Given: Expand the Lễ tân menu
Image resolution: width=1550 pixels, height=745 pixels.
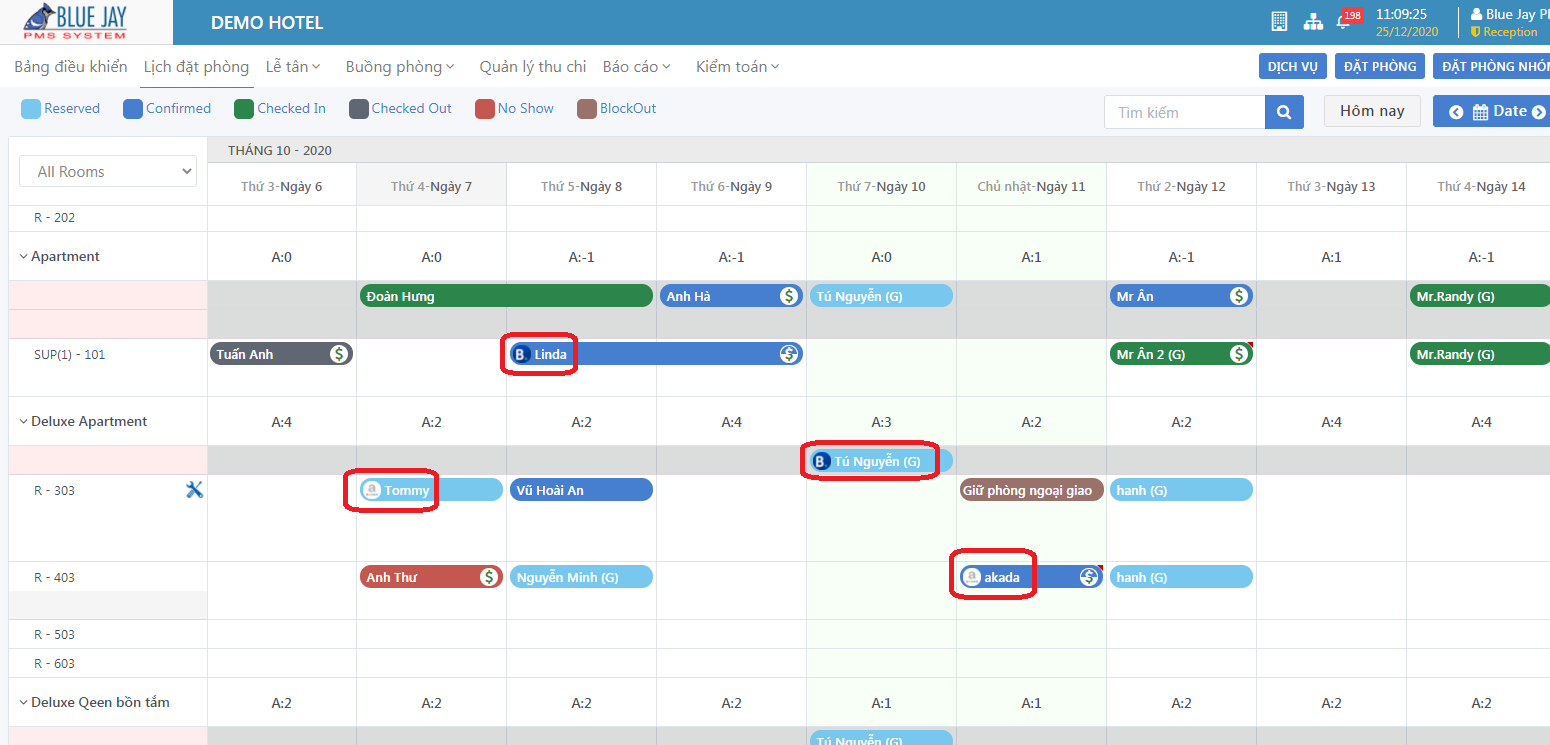Looking at the screenshot, I should click(x=293, y=67).
